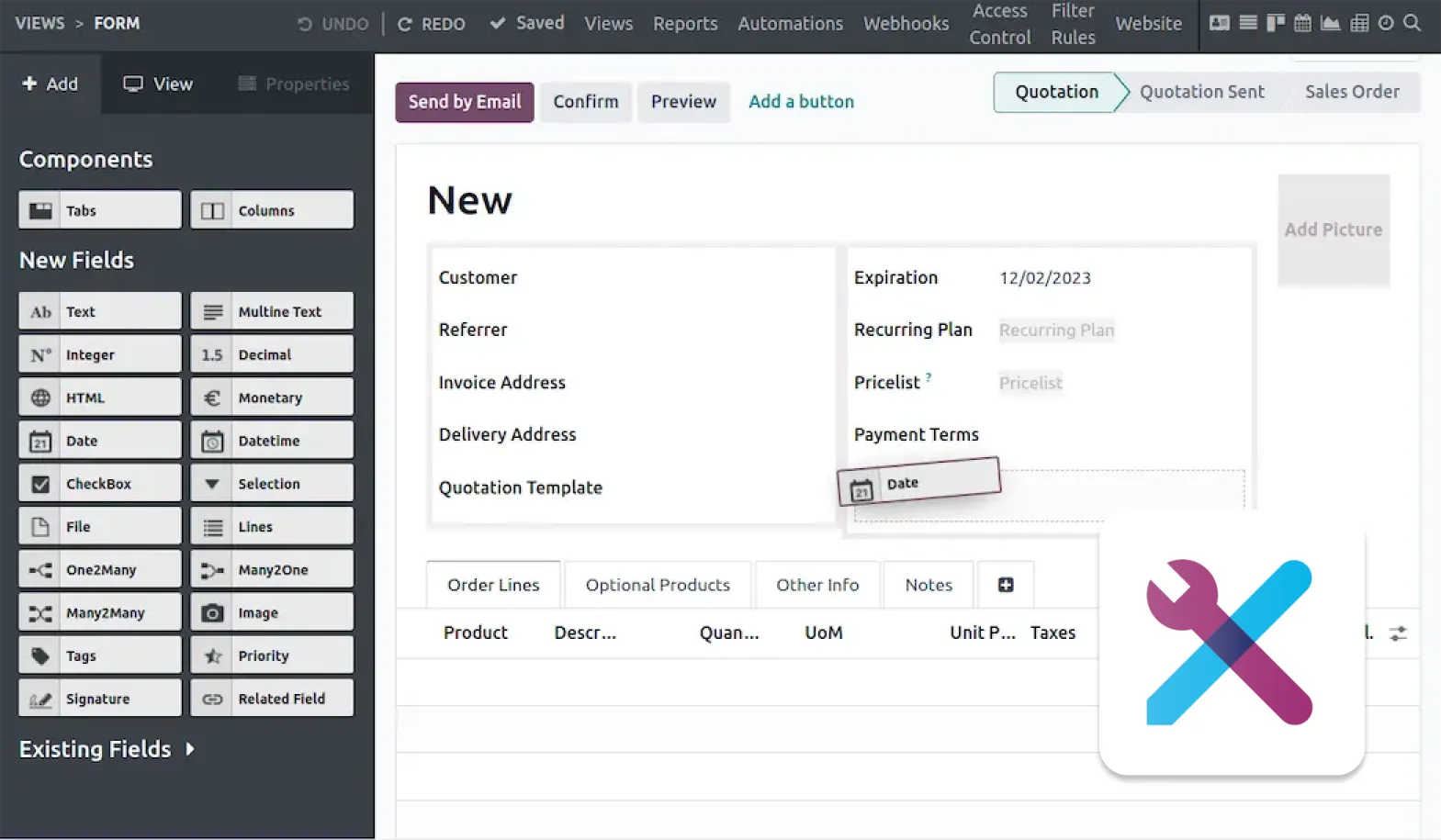Image resolution: width=1441 pixels, height=840 pixels.
Task: Open the Access Control menu item
Action: [x=1000, y=24]
